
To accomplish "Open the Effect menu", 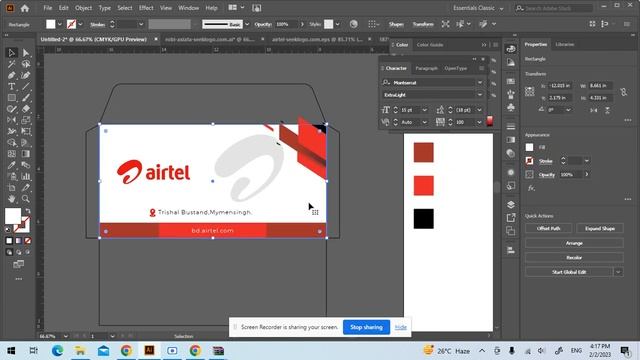I will 146,8.
